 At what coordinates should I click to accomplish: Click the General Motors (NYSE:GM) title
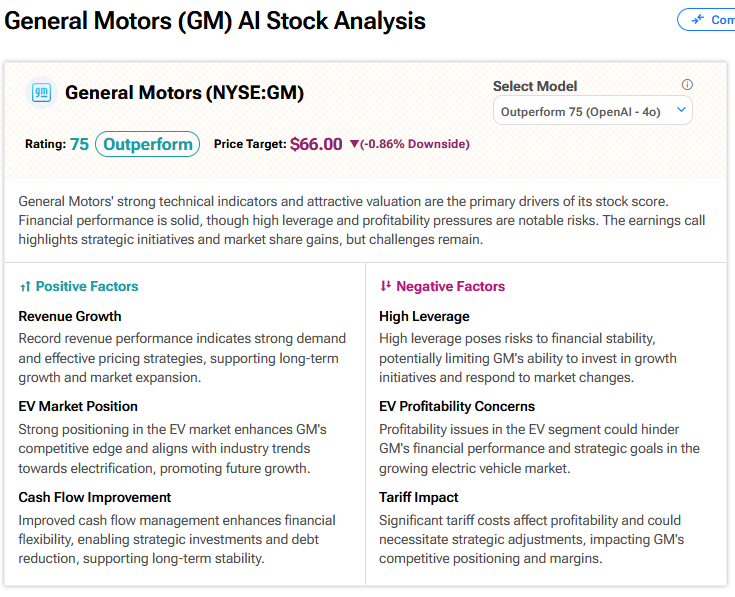[x=184, y=93]
